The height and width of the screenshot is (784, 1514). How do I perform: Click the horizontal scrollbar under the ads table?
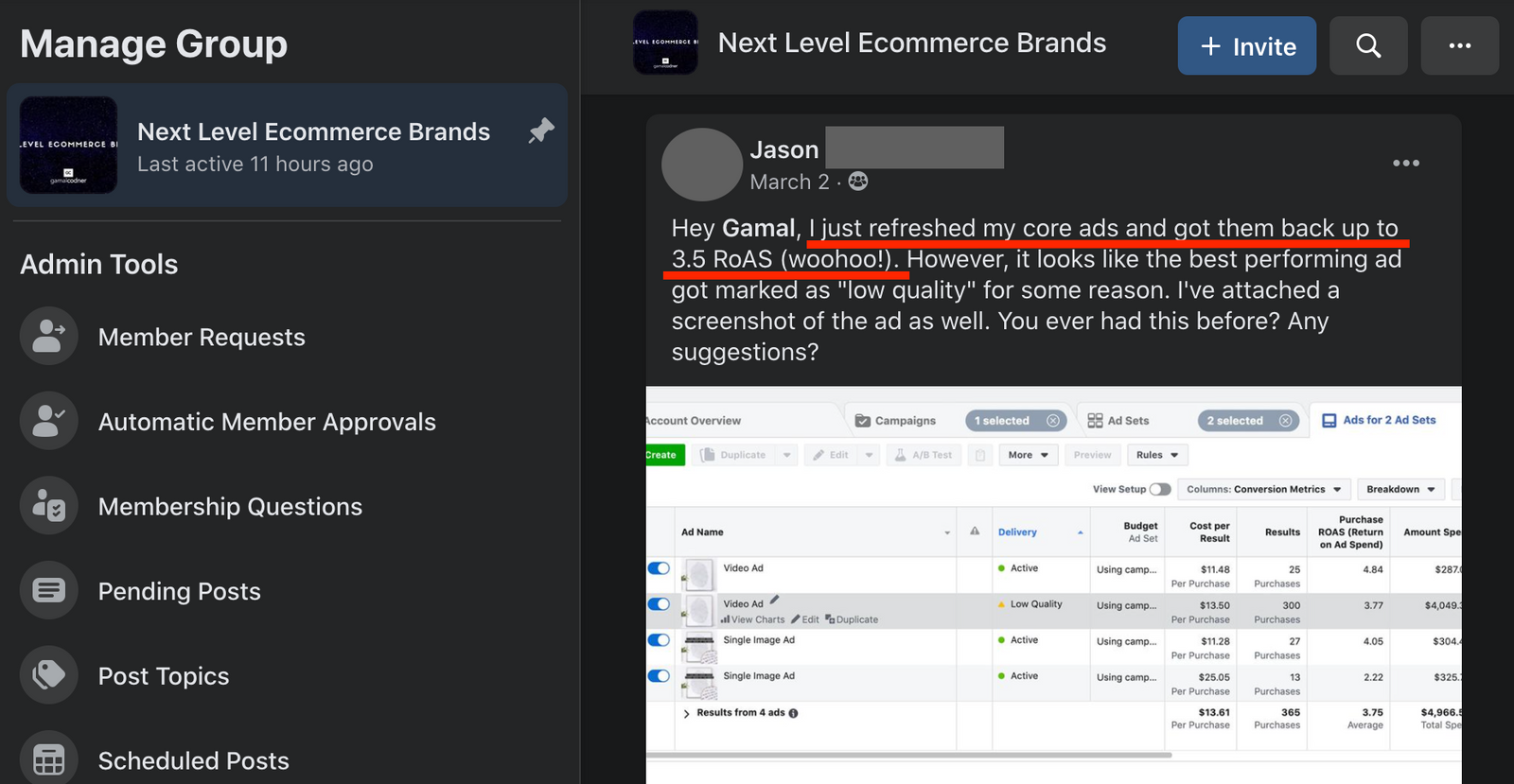point(908,755)
